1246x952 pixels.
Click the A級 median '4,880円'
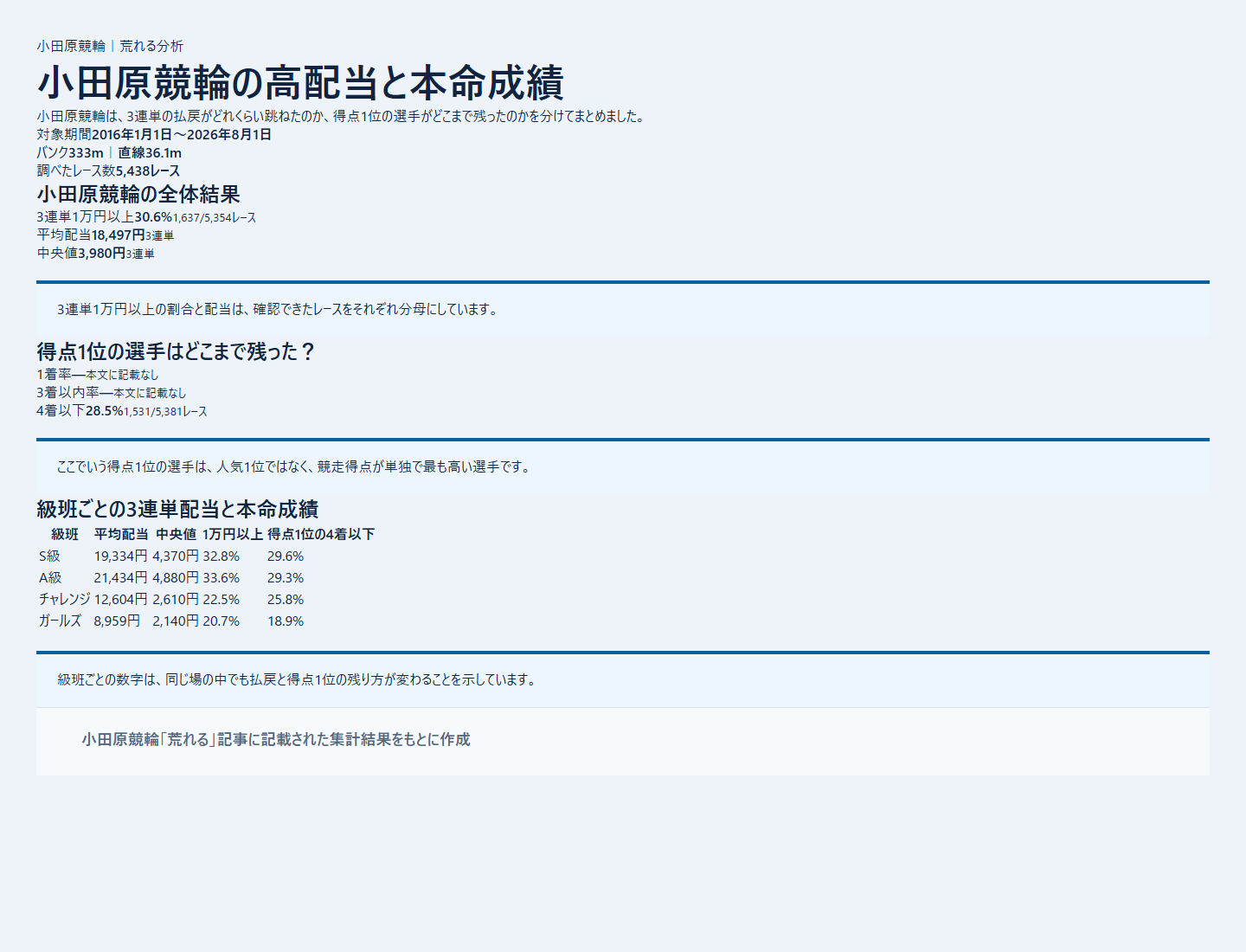click(x=176, y=577)
